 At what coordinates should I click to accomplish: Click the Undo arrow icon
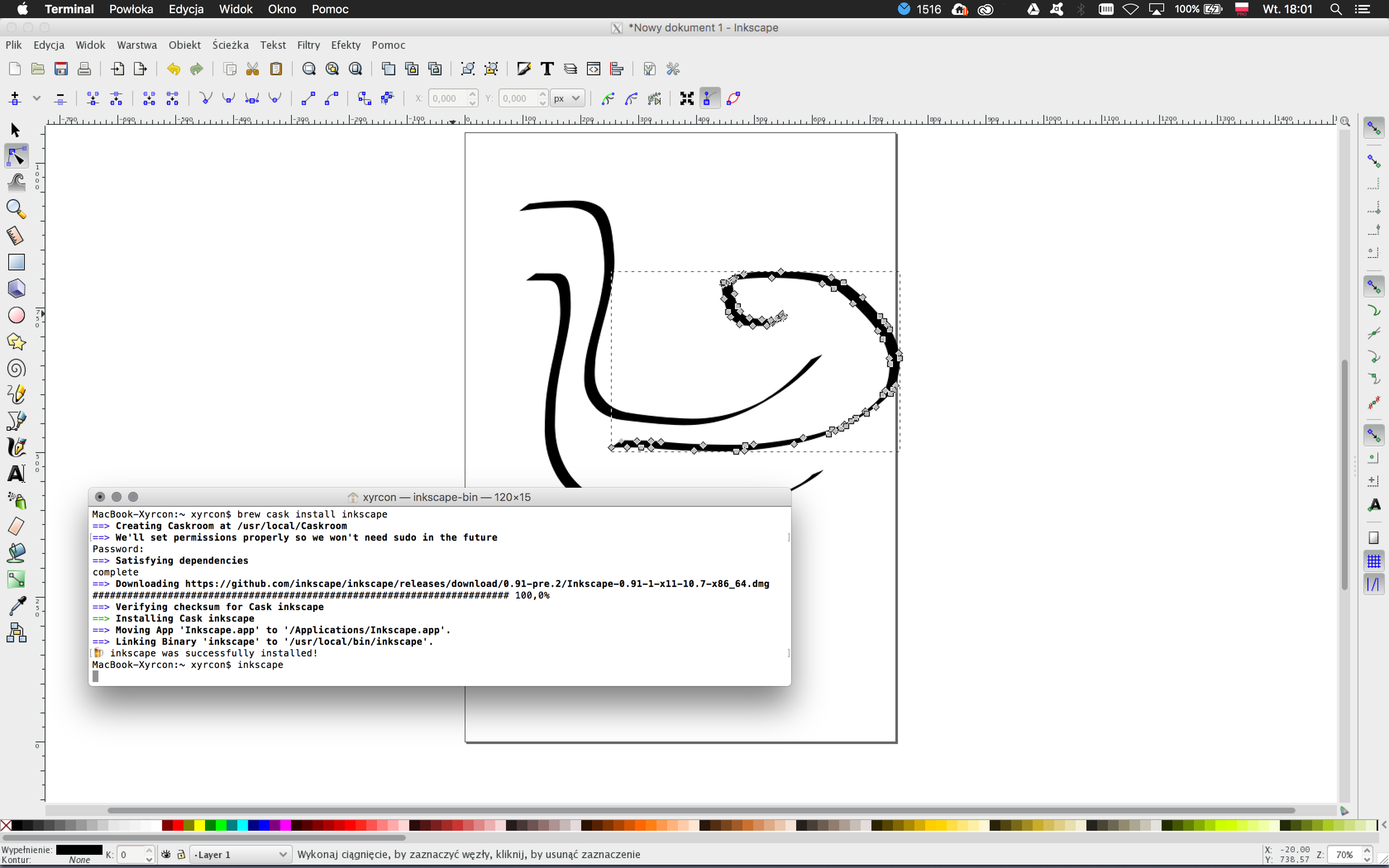[174, 69]
